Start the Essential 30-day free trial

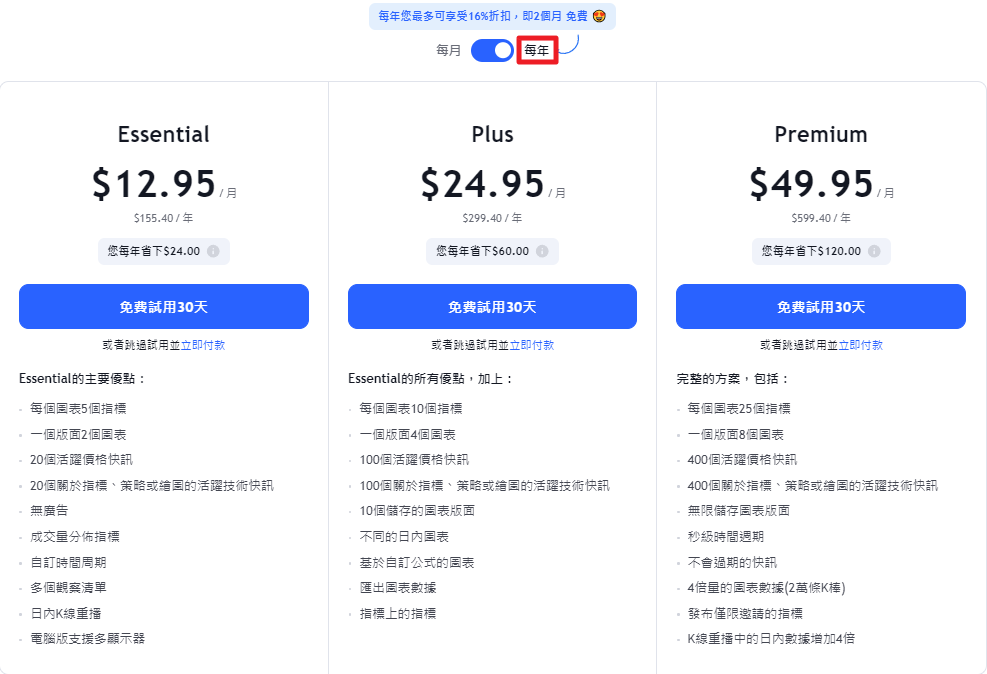click(x=164, y=306)
